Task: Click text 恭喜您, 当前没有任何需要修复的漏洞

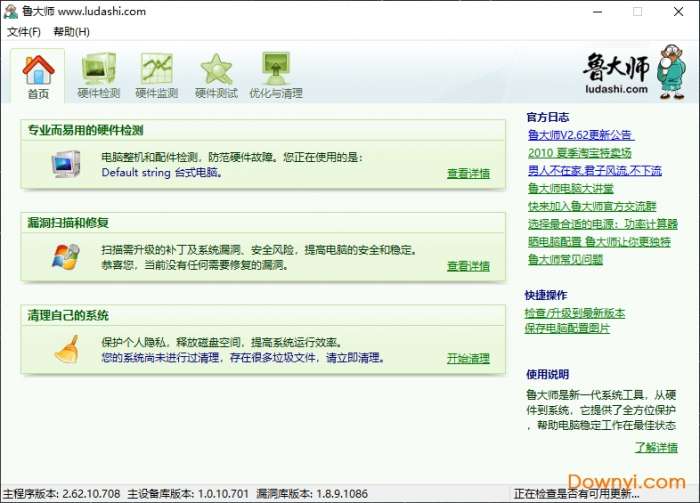Action: pyautogui.click(x=196, y=266)
